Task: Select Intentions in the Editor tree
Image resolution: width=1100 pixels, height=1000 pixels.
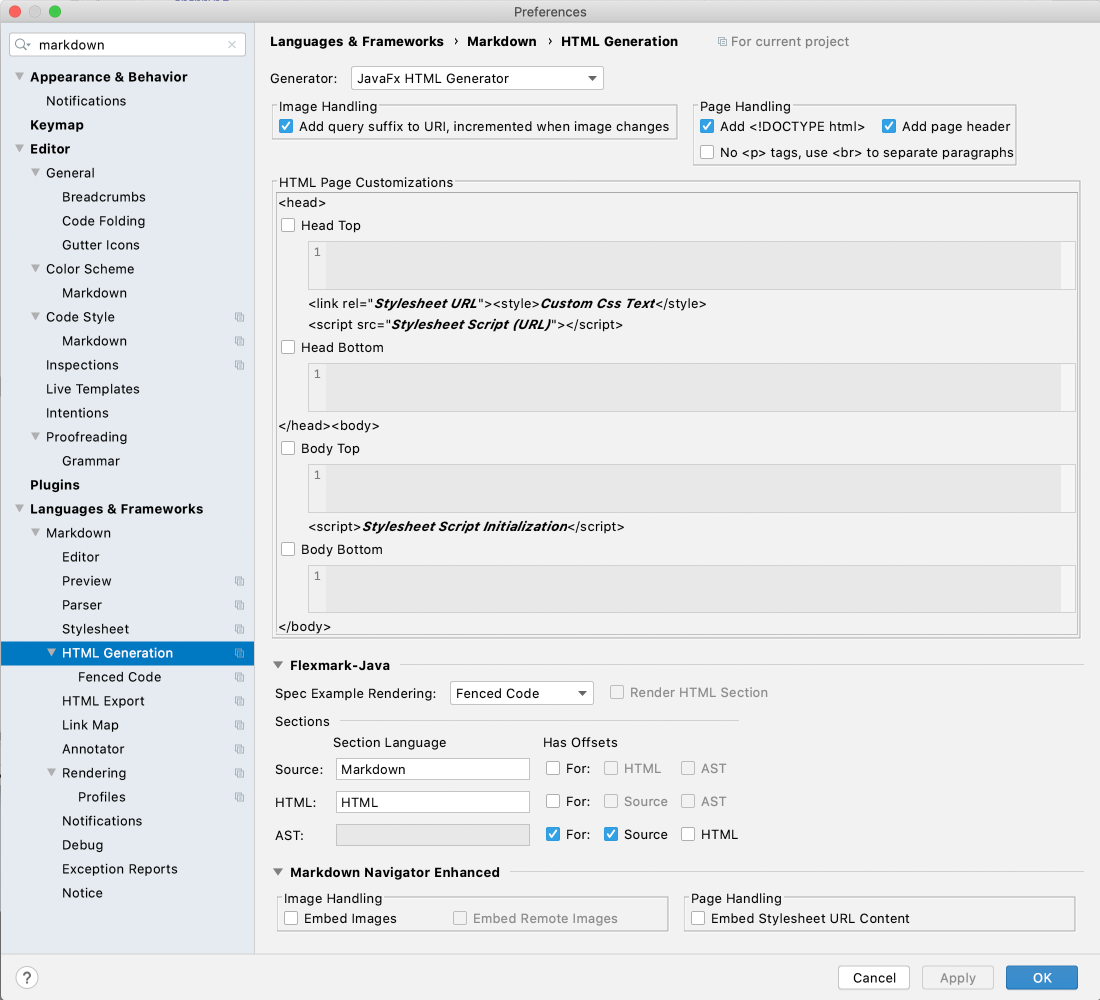Action: pos(77,413)
